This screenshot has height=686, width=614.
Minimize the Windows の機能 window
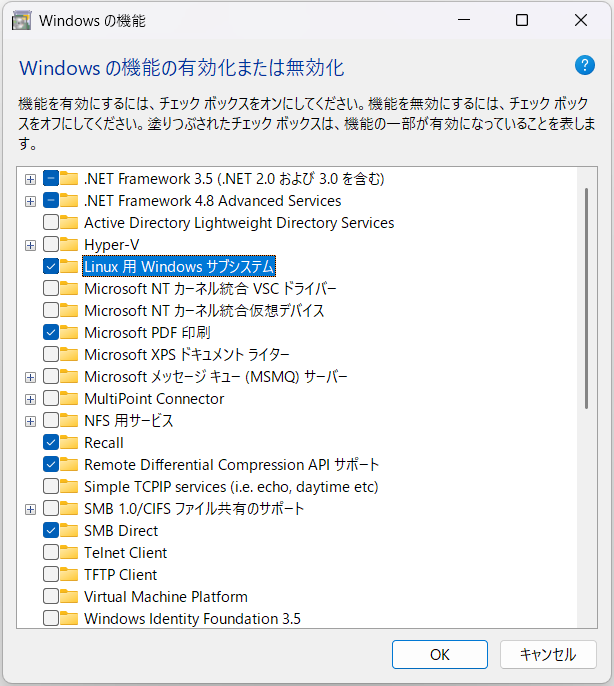[464, 20]
